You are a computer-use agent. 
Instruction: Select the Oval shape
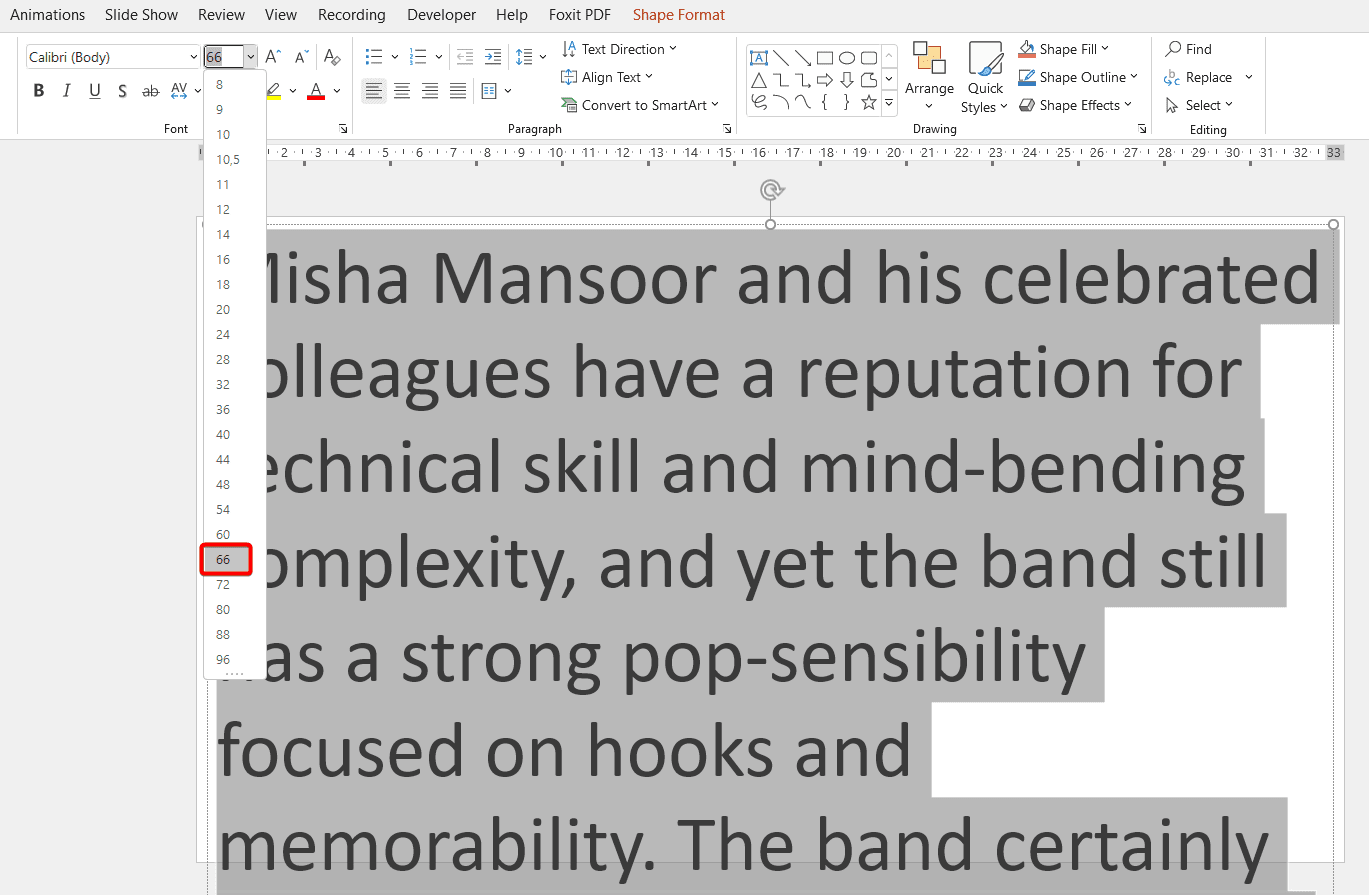coord(847,58)
